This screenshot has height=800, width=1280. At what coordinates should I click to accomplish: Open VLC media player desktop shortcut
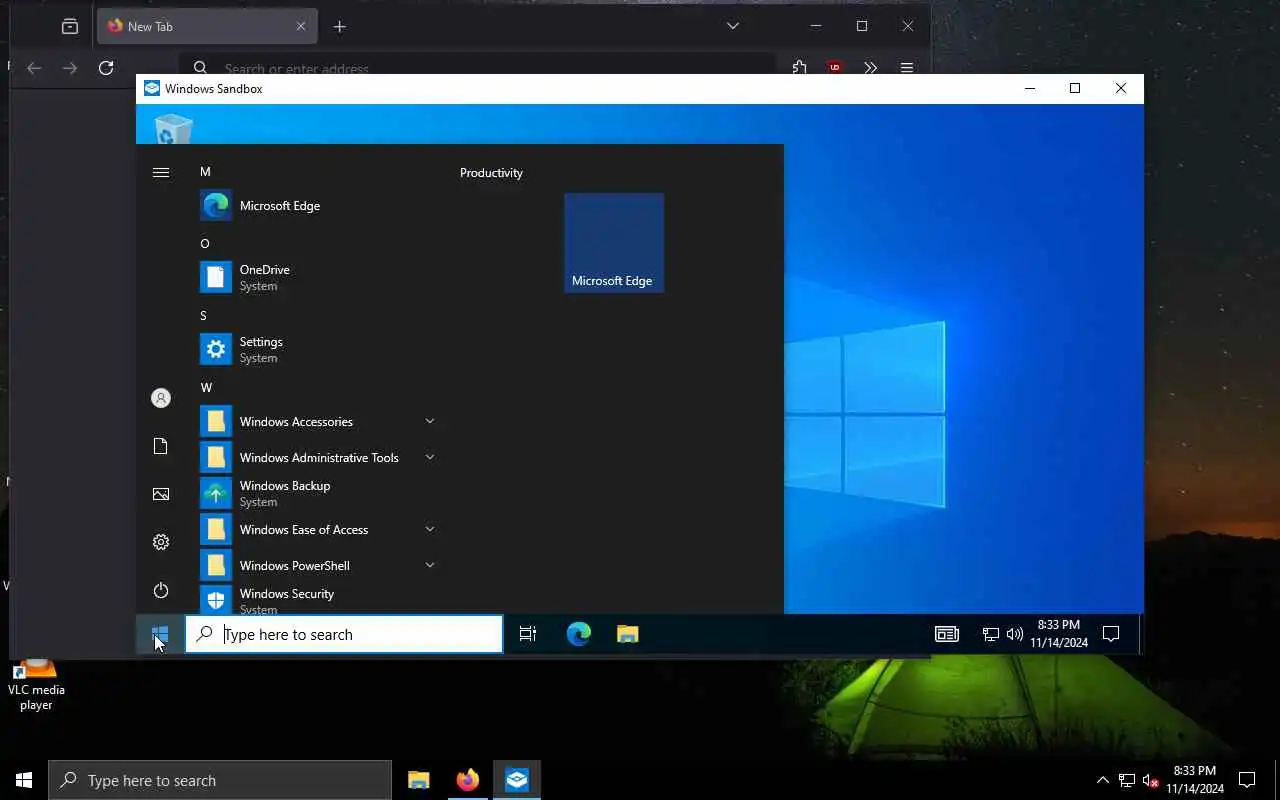coord(36,686)
